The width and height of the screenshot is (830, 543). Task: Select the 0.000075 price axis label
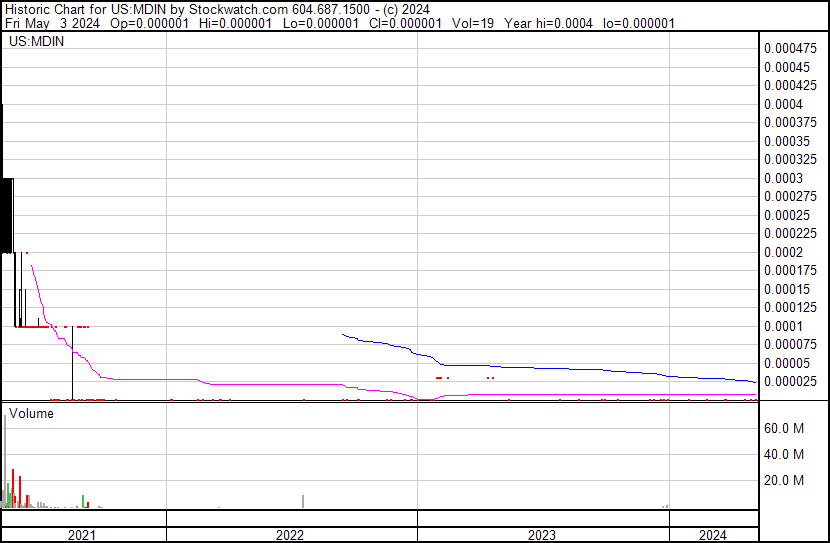790,345
